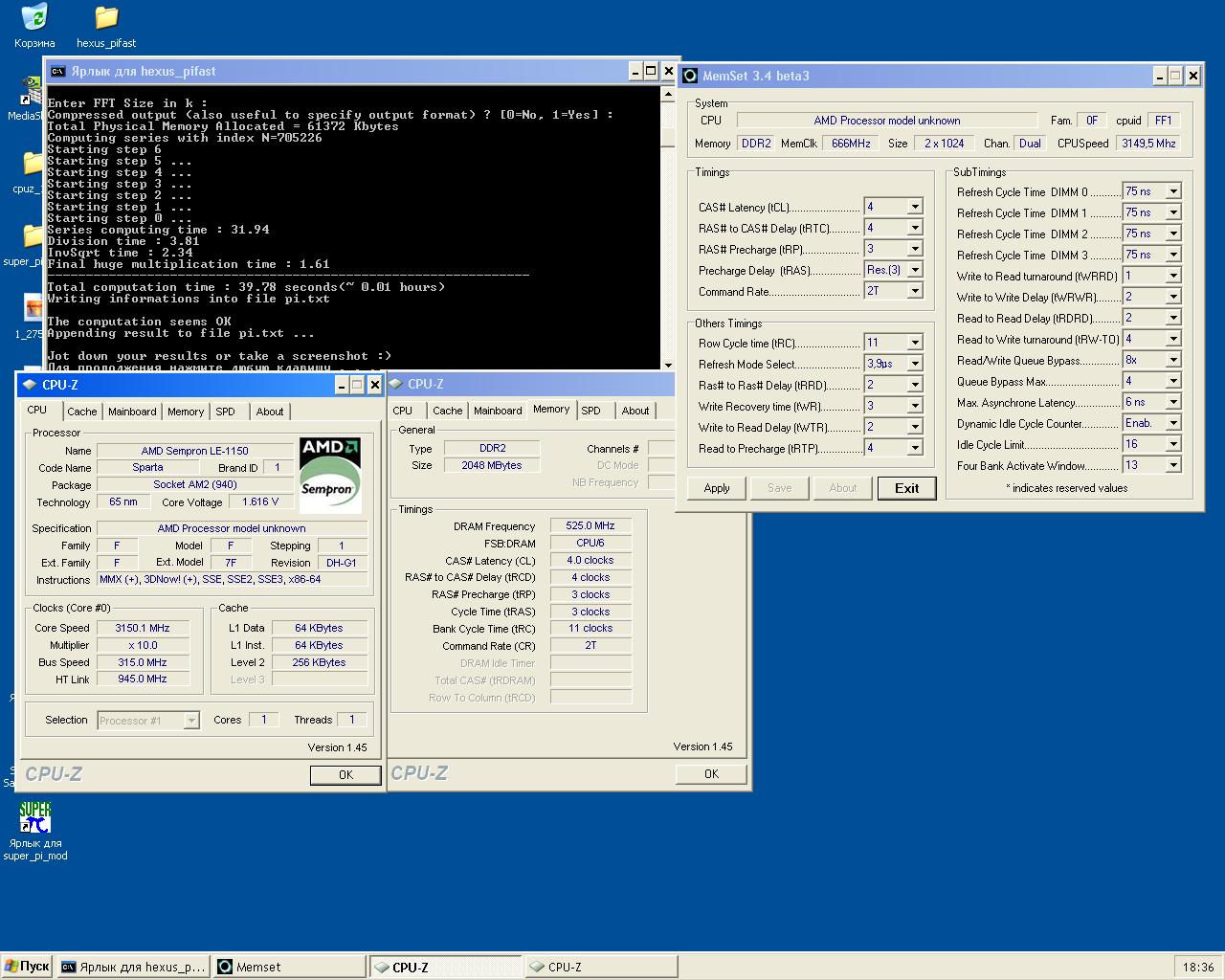This screenshot has width=1225, height=980.
Task: Click MemSet title bar icon
Action: click(690, 76)
